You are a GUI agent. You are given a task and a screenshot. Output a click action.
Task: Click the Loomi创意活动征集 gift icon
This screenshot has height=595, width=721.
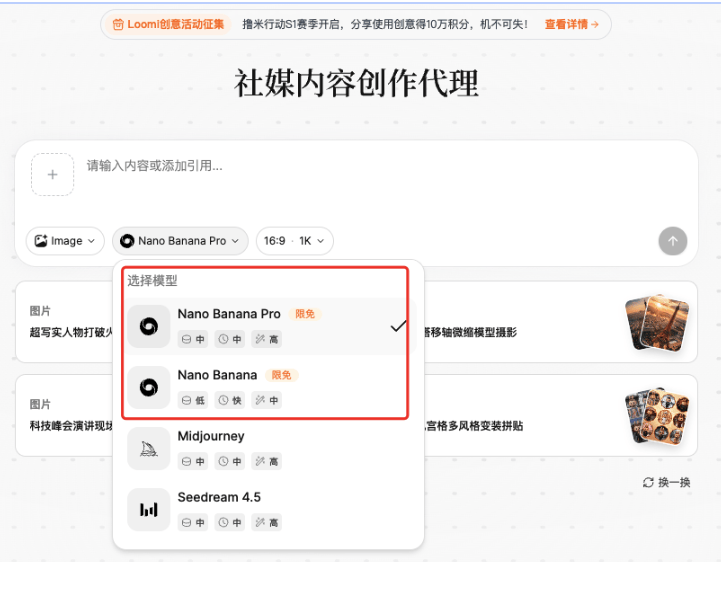[118, 24]
